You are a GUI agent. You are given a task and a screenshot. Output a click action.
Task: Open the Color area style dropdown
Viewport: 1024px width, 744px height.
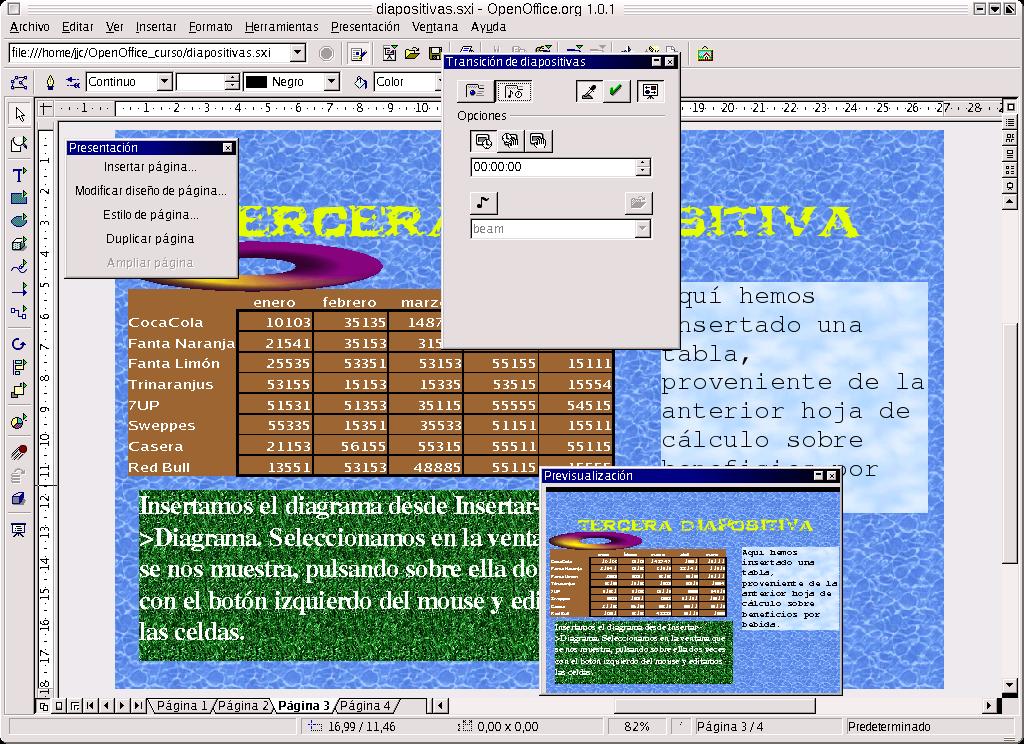(440, 82)
